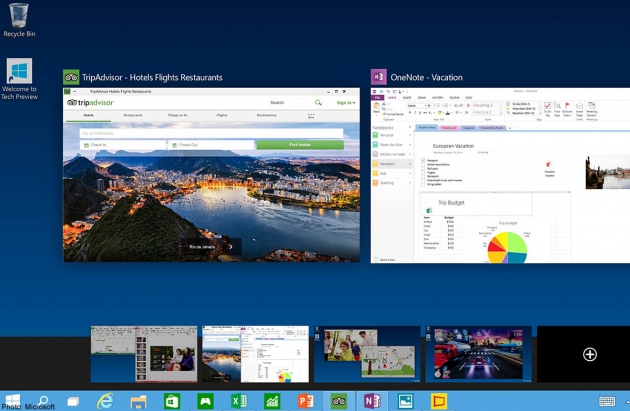Image resolution: width=630 pixels, height=411 pixels.
Task: Click the TripAdvisor search magnifier icon
Action: 318,103
